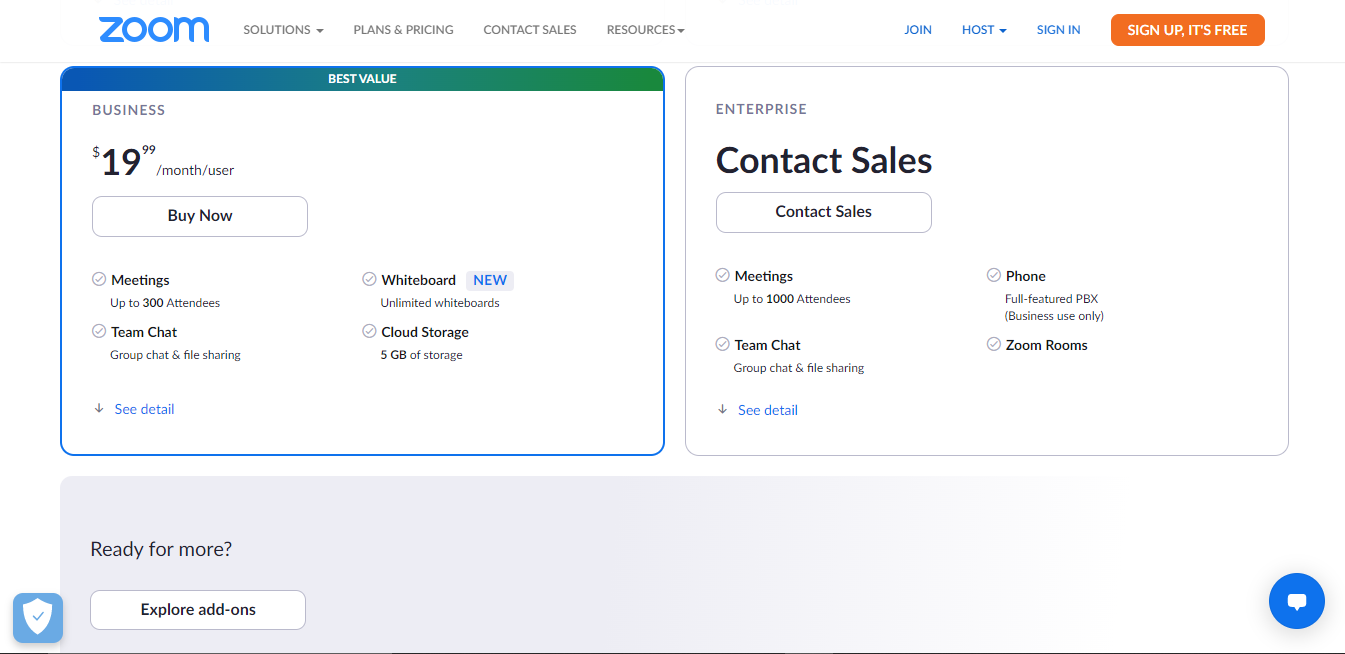This screenshot has width=1345, height=654.
Task: Open Plans & Pricing in the navigation bar
Action: coord(403,30)
